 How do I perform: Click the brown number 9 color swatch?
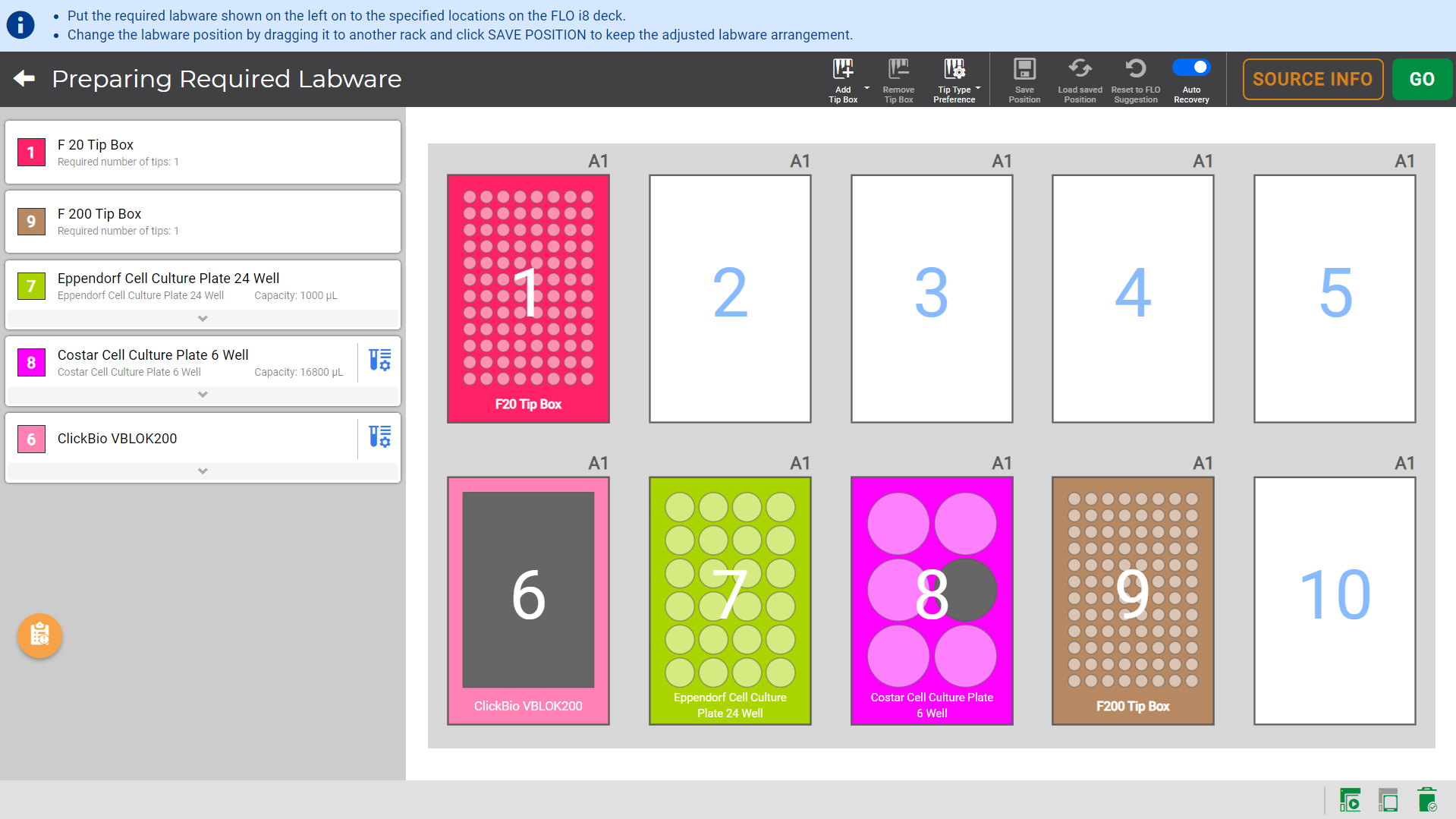31,222
